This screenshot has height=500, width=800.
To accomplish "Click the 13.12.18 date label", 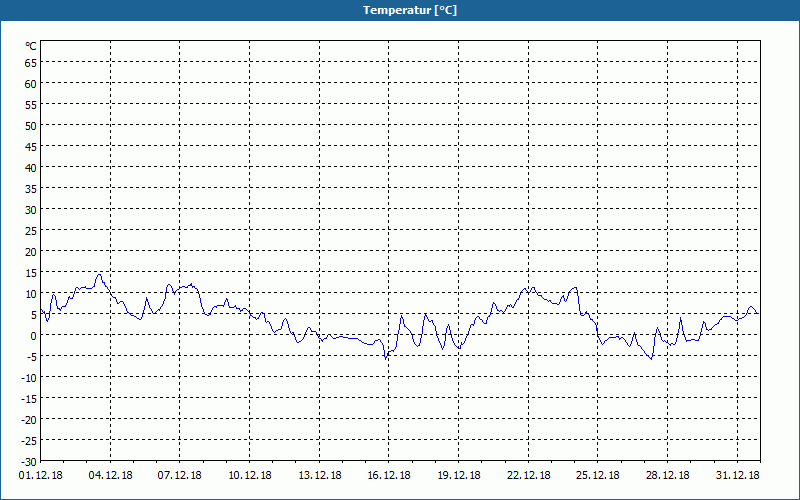I will coord(319,475).
